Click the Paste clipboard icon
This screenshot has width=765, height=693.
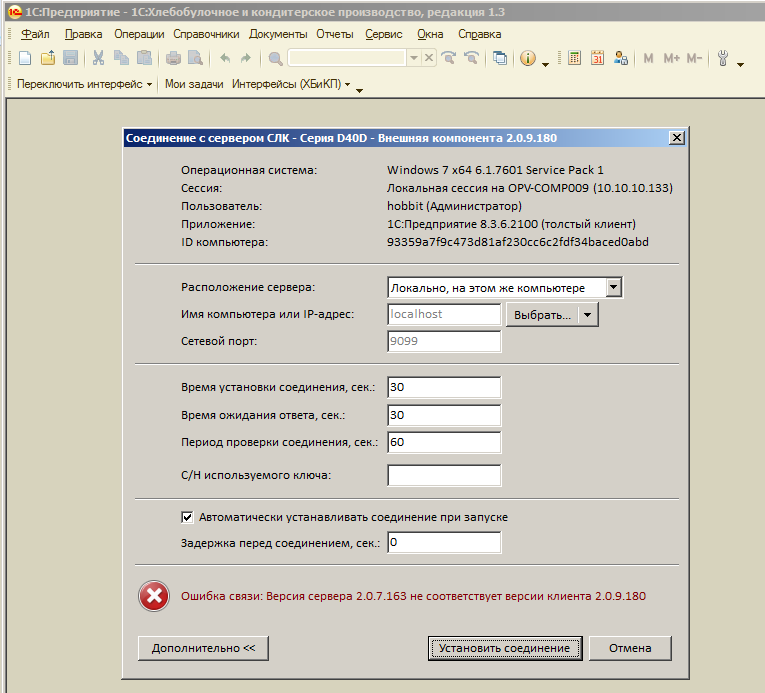(144, 58)
